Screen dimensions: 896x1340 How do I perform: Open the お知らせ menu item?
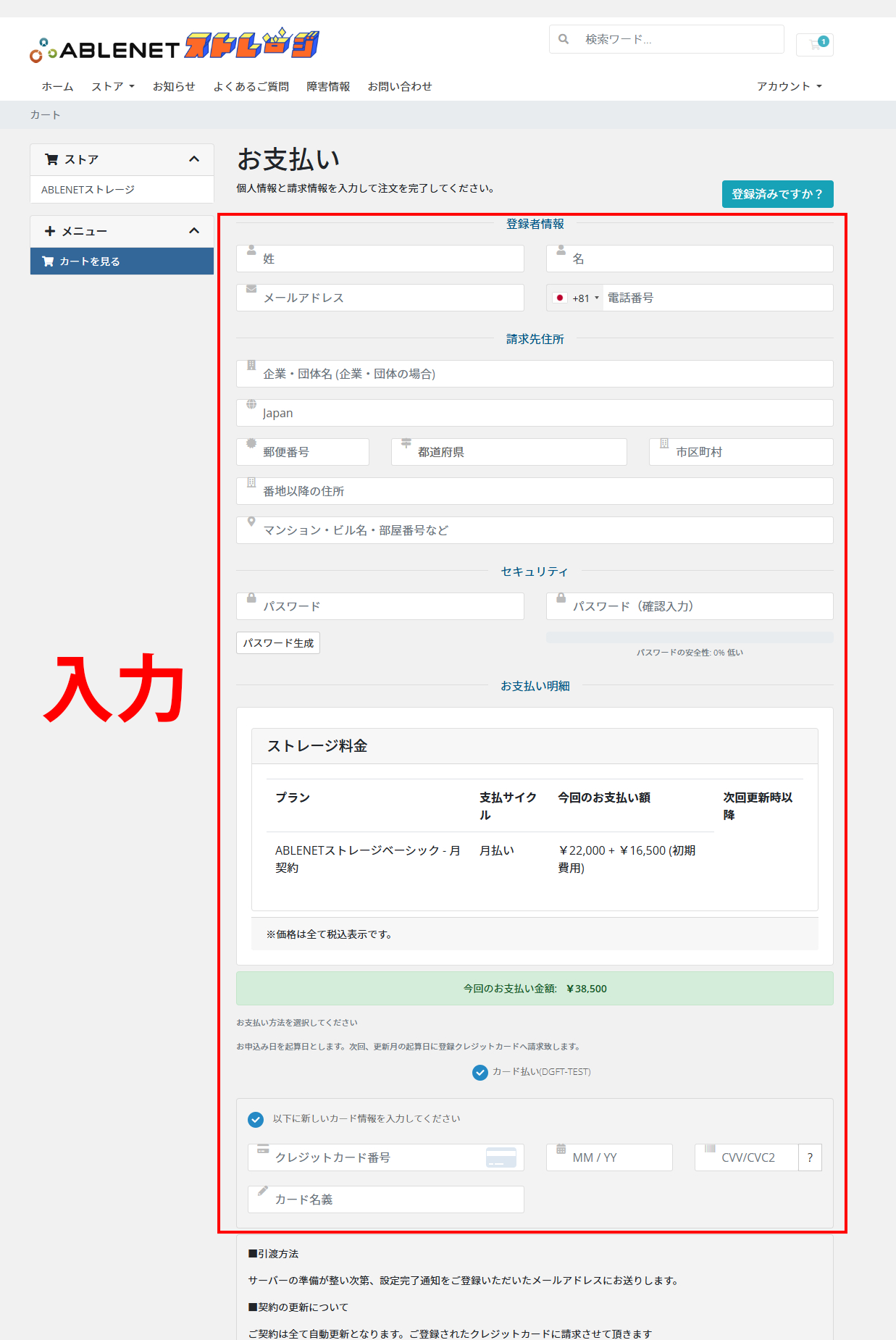click(174, 86)
